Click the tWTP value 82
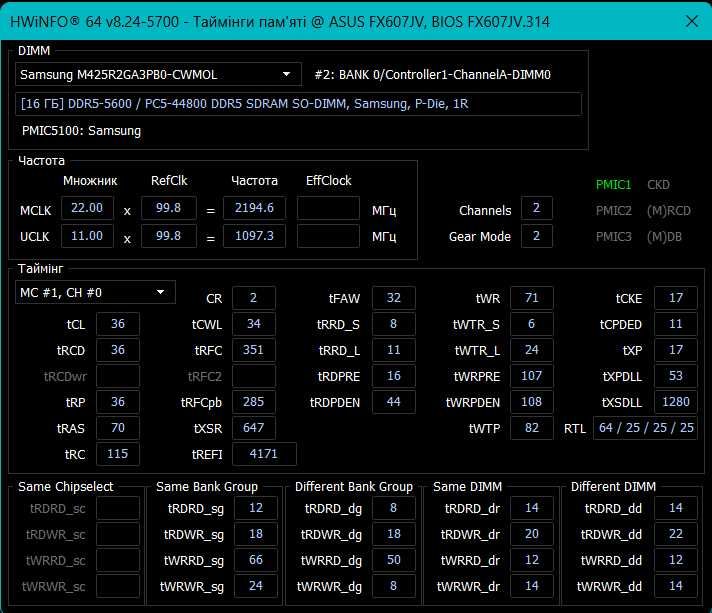 point(532,428)
